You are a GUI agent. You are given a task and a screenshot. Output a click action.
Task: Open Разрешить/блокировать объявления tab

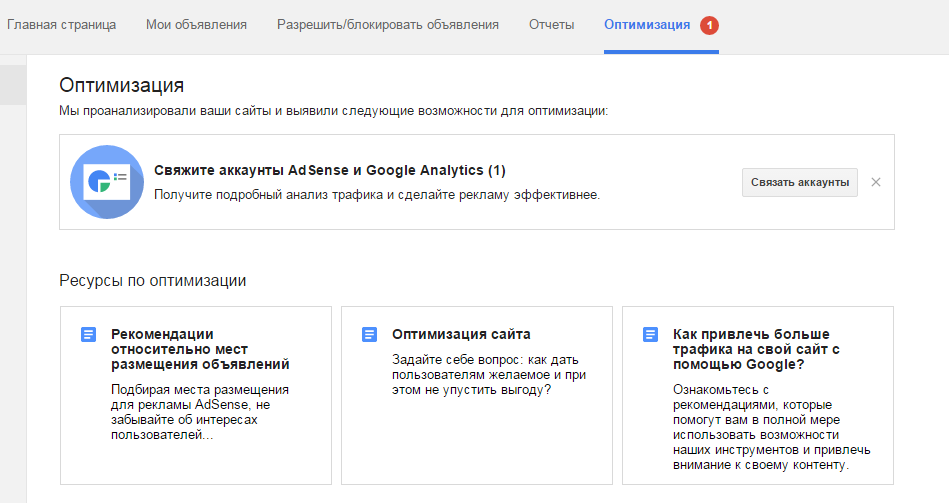coord(388,24)
